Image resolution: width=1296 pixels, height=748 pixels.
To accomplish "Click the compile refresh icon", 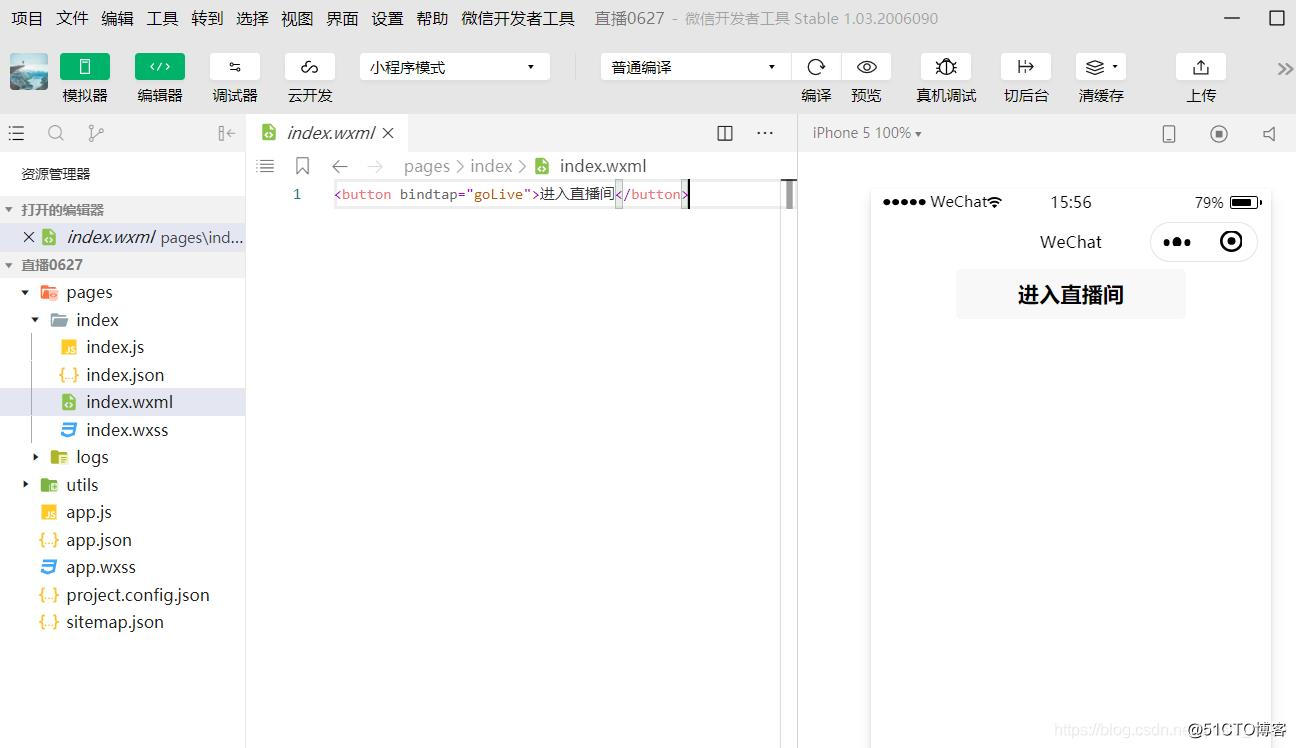I will [816, 67].
